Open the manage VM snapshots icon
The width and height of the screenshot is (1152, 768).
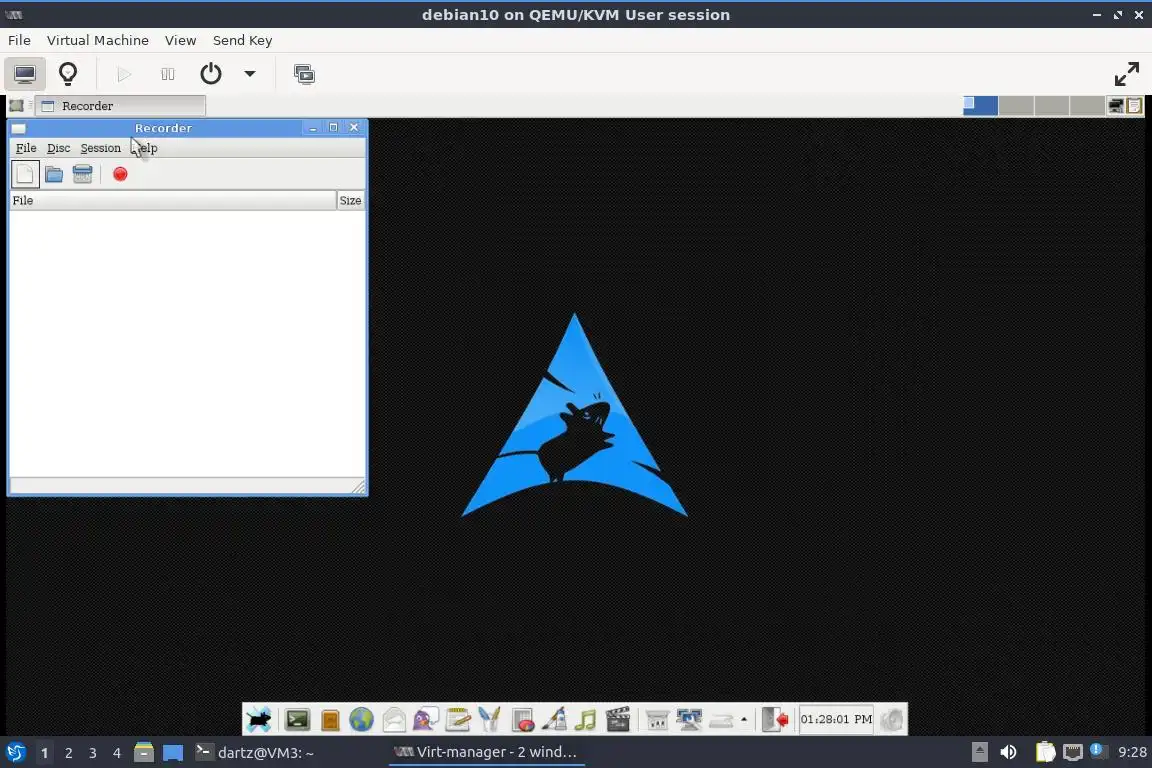304,74
